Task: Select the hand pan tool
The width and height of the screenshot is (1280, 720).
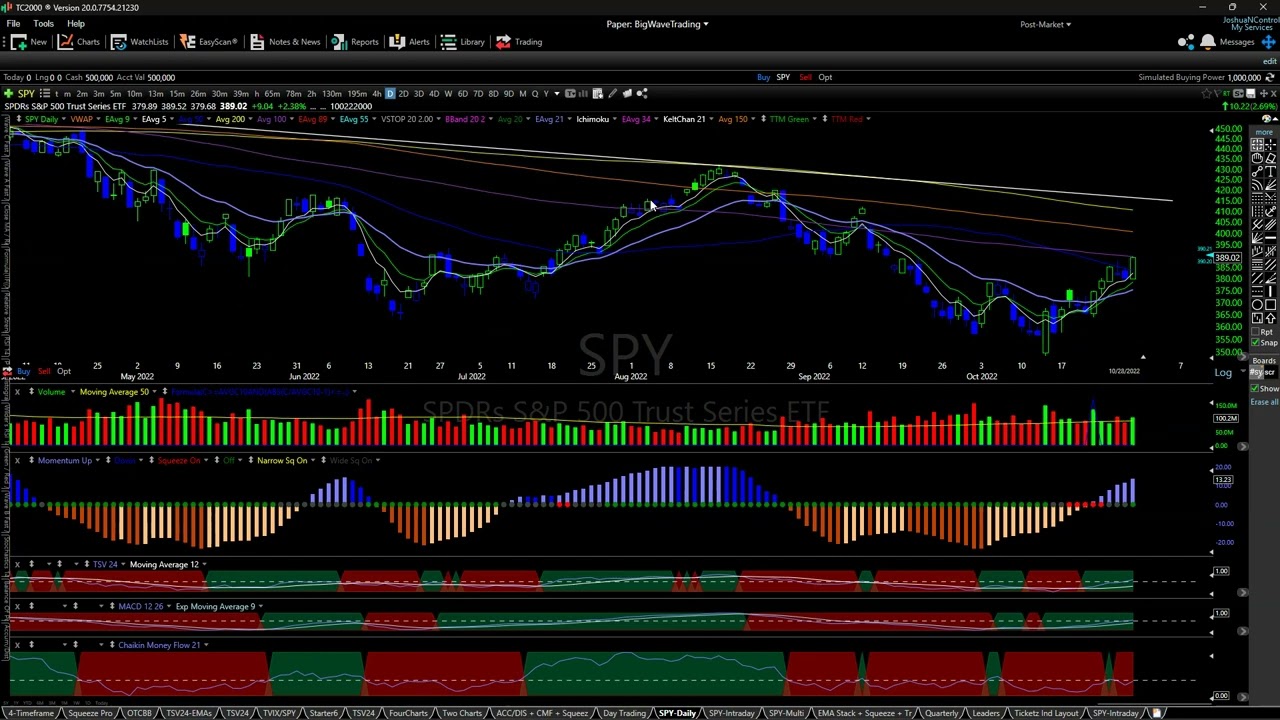Action: (x=1257, y=158)
